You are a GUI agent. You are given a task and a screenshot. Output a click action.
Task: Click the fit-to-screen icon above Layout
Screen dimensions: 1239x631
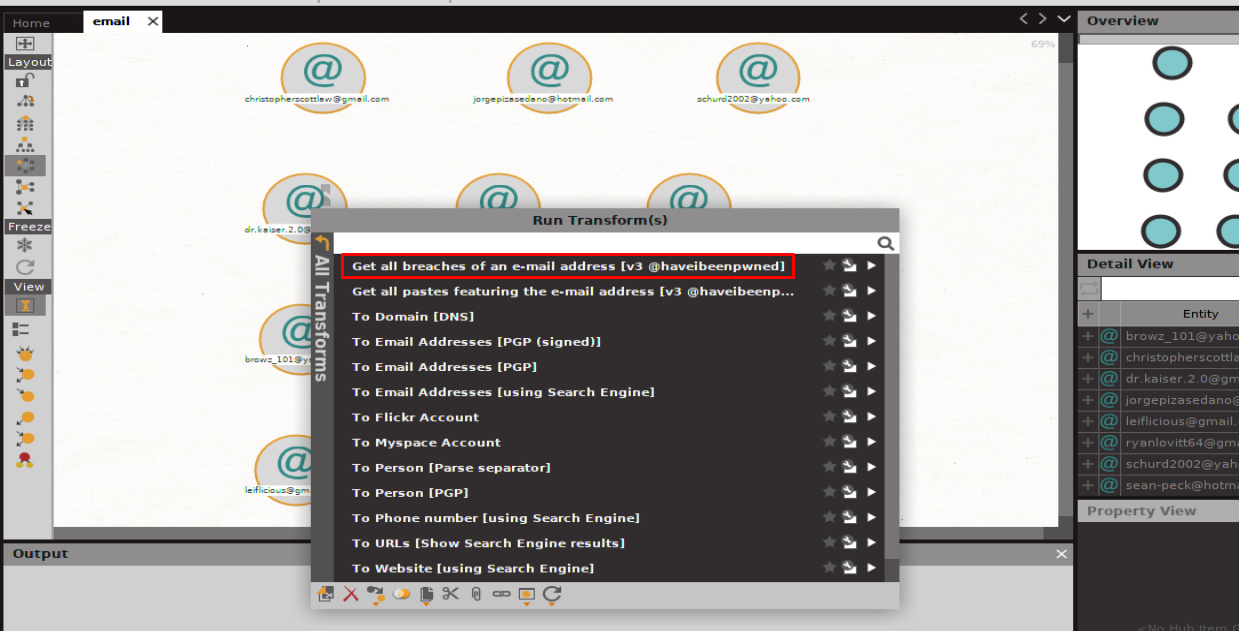[x=25, y=43]
